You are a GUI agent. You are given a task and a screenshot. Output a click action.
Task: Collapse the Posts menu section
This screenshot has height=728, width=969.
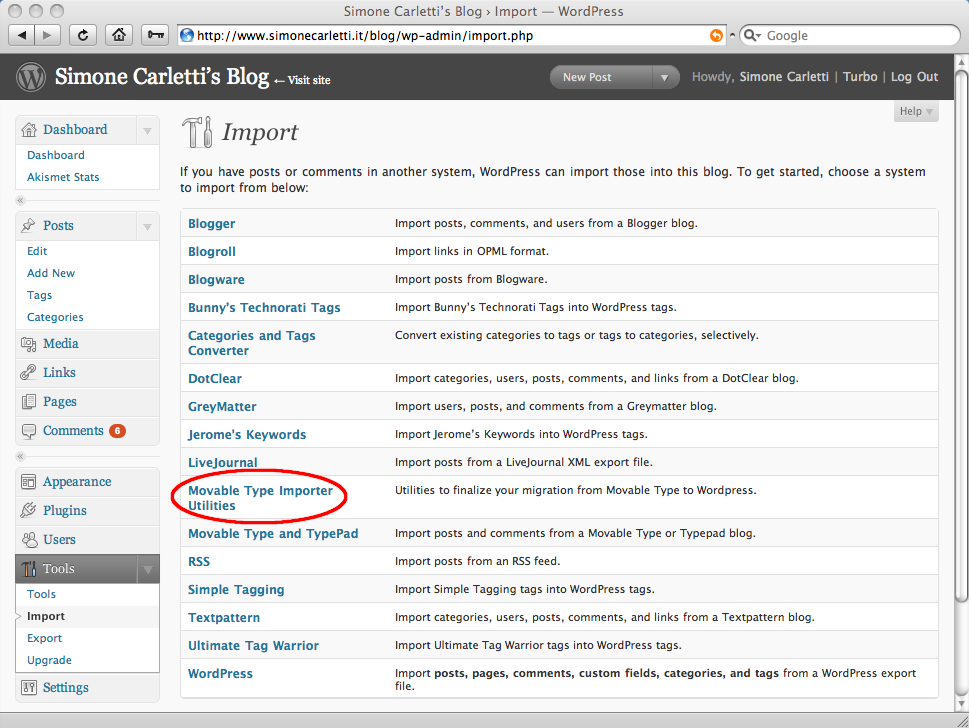pyautogui.click(x=148, y=226)
